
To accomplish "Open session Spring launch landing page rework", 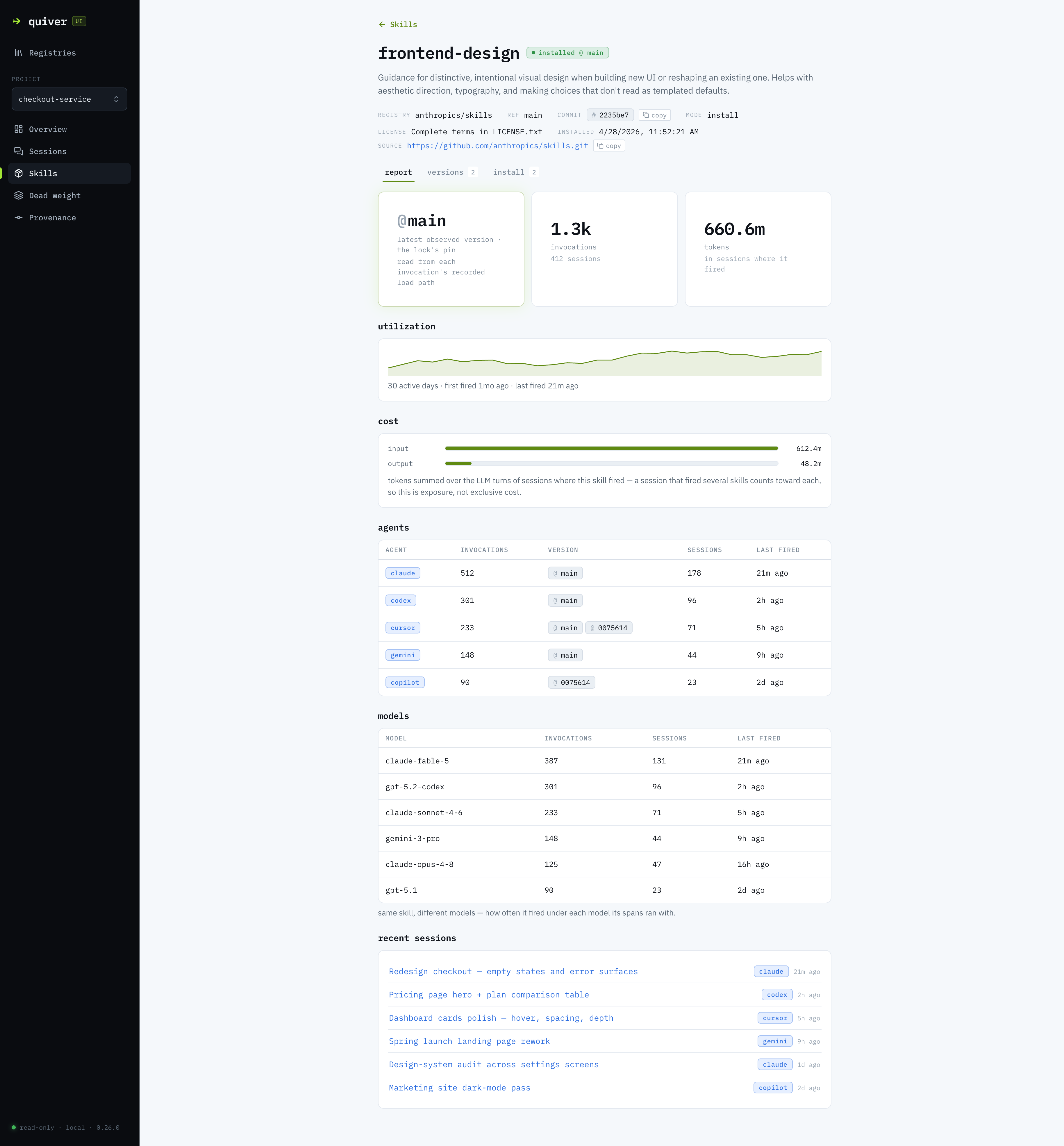I will point(469,1041).
